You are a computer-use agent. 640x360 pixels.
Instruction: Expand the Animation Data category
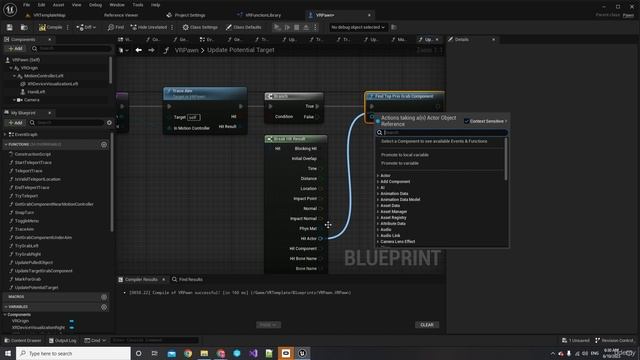point(378,194)
